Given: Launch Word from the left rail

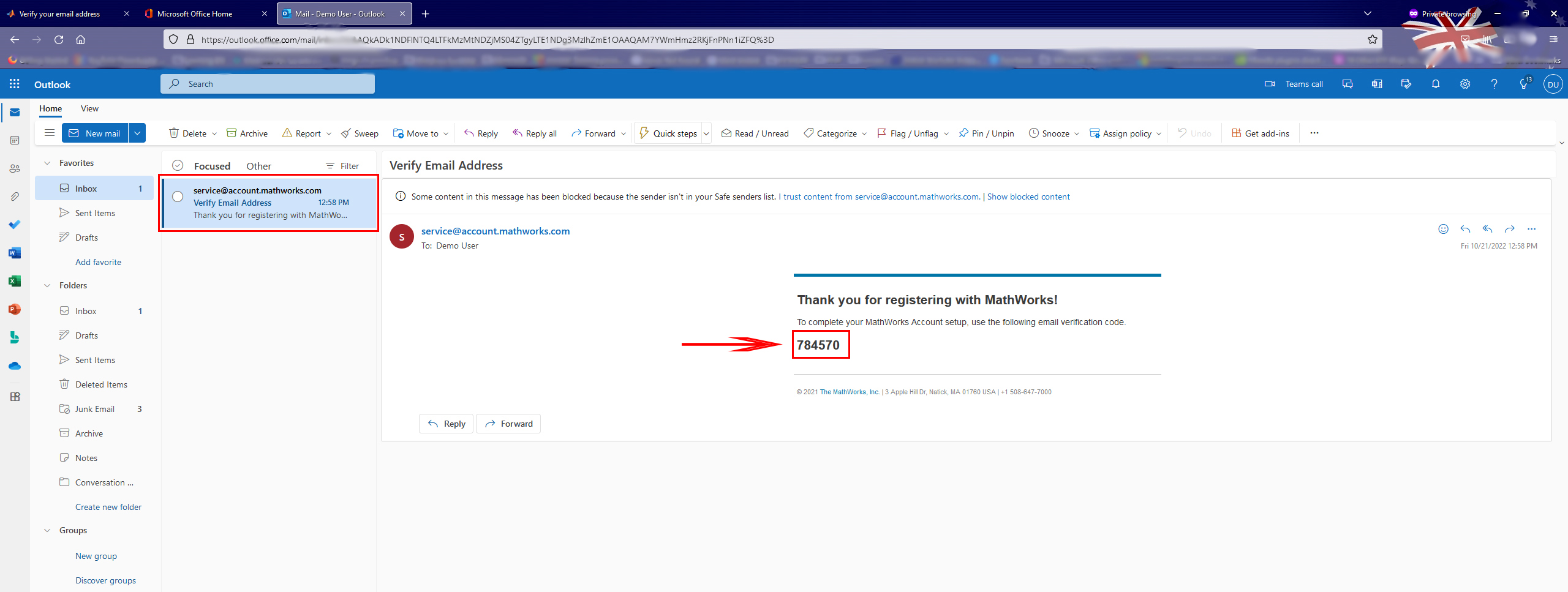Looking at the screenshot, I should [15, 253].
